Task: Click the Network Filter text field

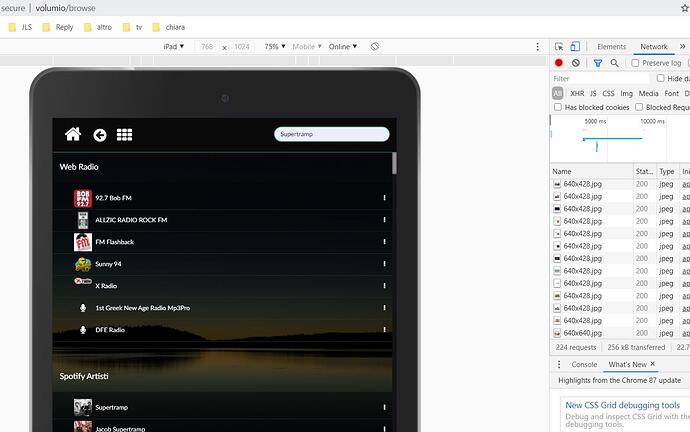Action: (600, 78)
